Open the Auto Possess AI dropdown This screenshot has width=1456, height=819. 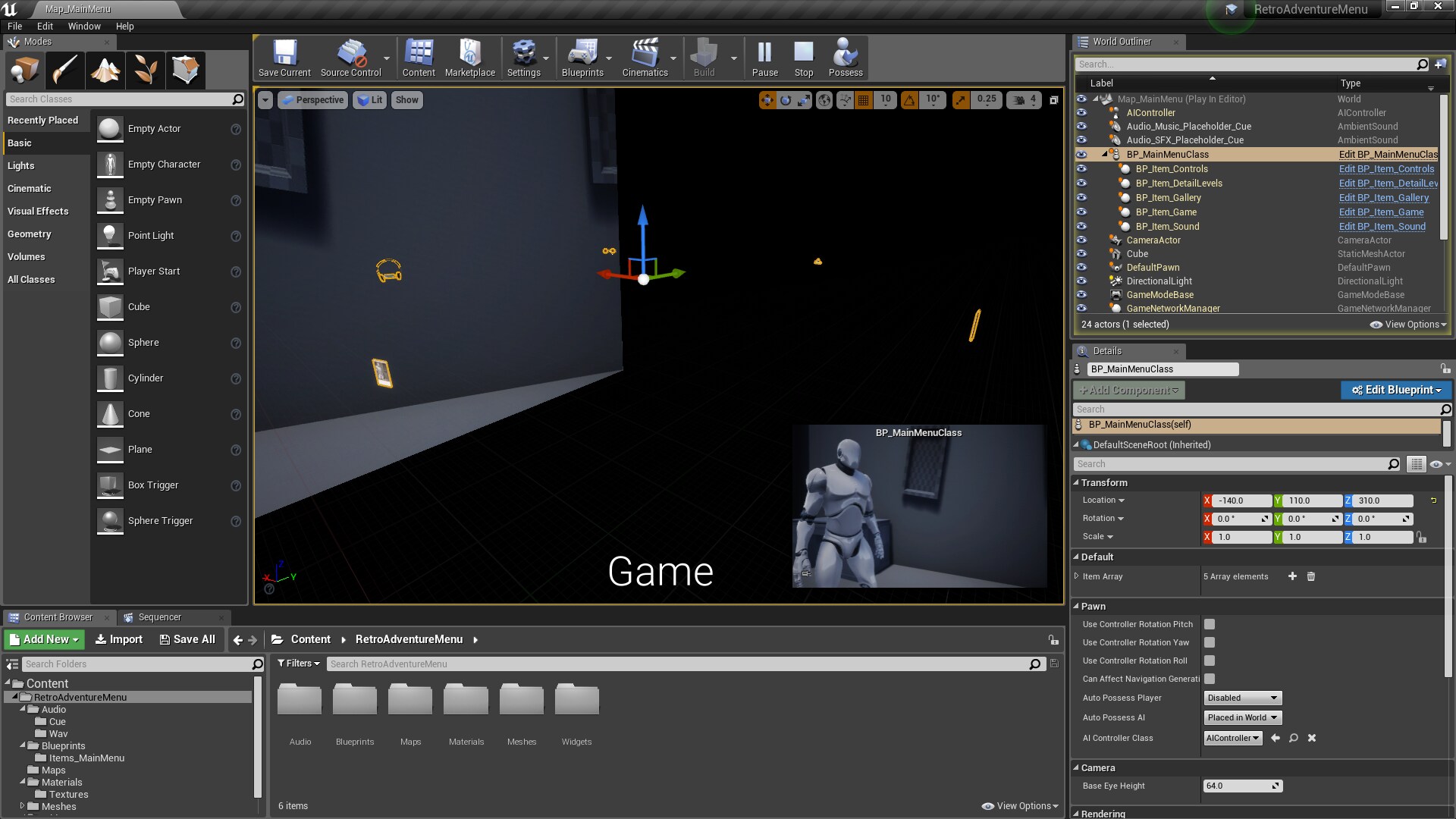1242,717
